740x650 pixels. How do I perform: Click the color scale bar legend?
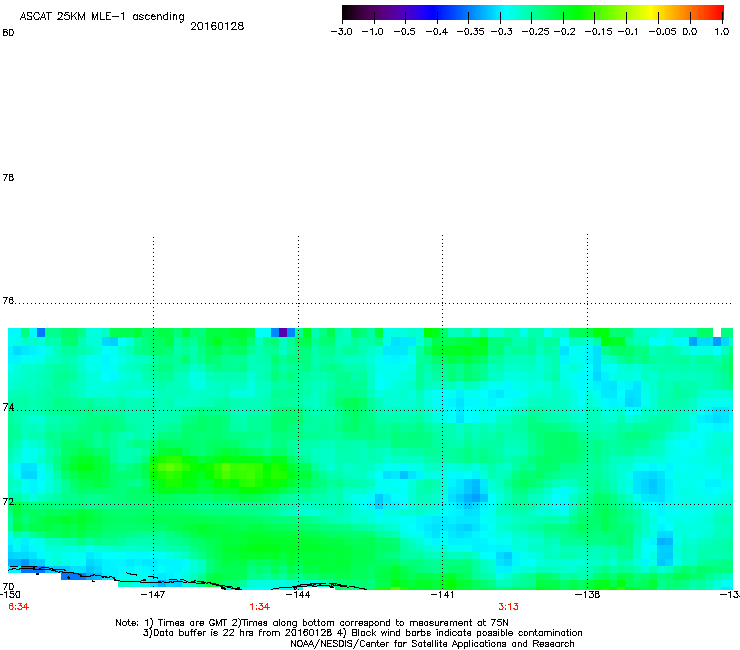click(x=533, y=13)
